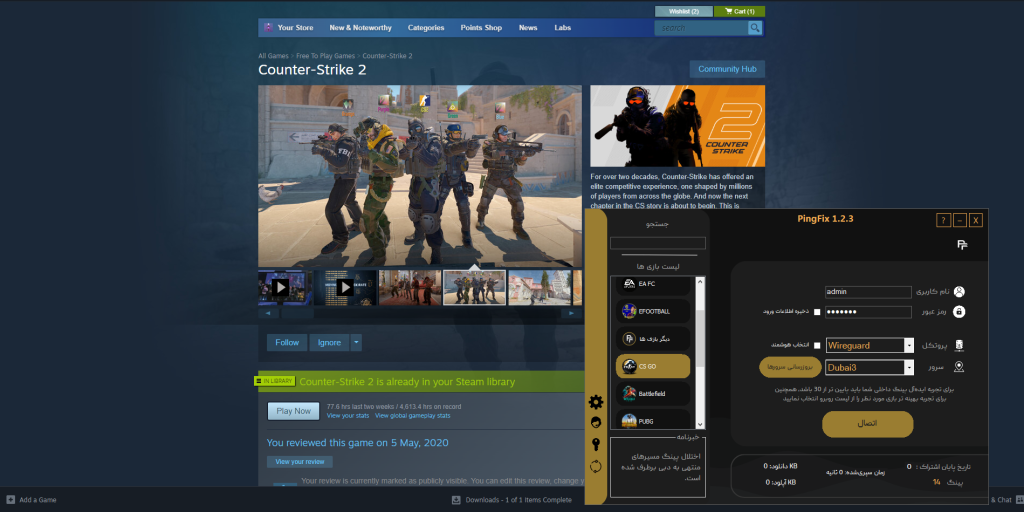1024x512 pixels.
Task: Open View global gameplay stats link
Action: (412, 415)
